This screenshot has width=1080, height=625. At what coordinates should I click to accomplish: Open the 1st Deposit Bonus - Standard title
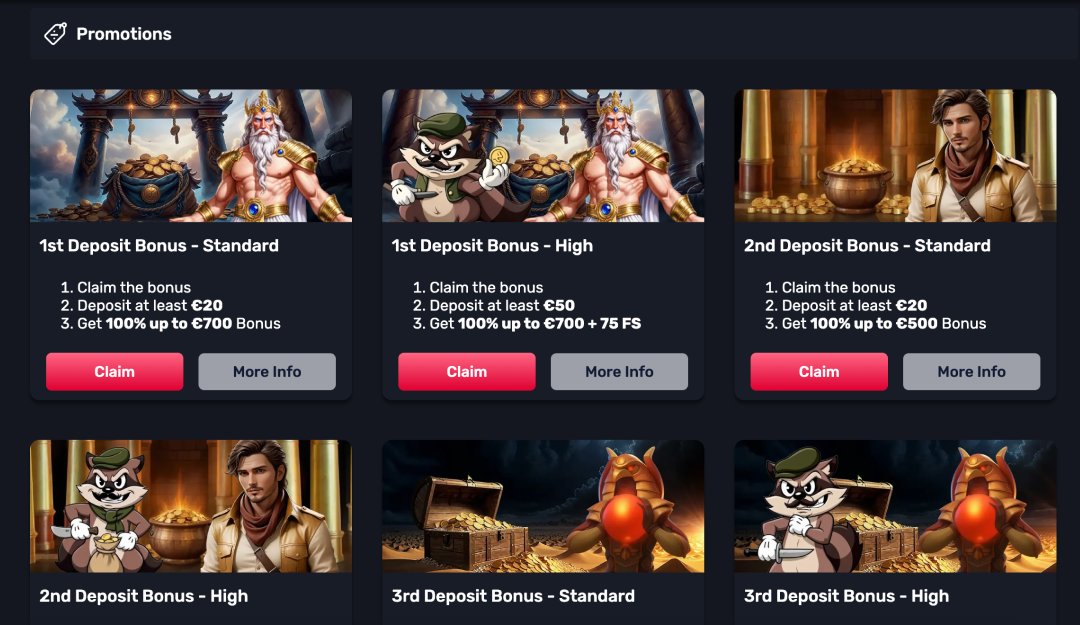coord(159,246)
